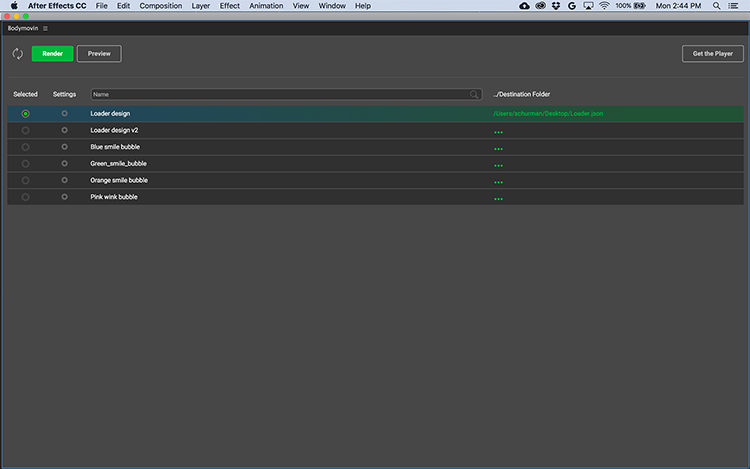The image size is (750, 469).
Task: Open settings for Loader design v2
Action: tap(64, 130)
